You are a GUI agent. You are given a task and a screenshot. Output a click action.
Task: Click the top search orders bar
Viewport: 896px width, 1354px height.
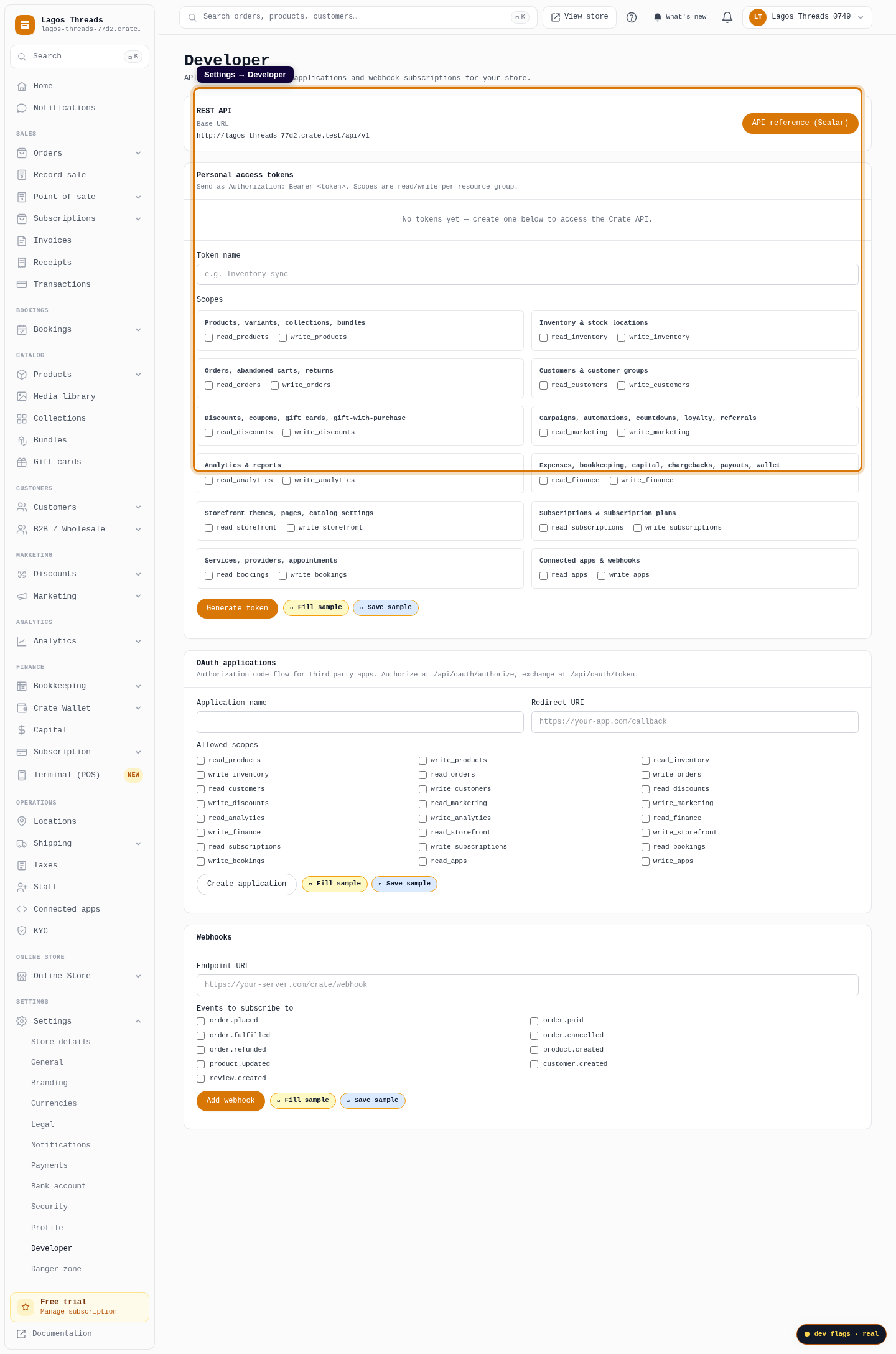point(358,17)
